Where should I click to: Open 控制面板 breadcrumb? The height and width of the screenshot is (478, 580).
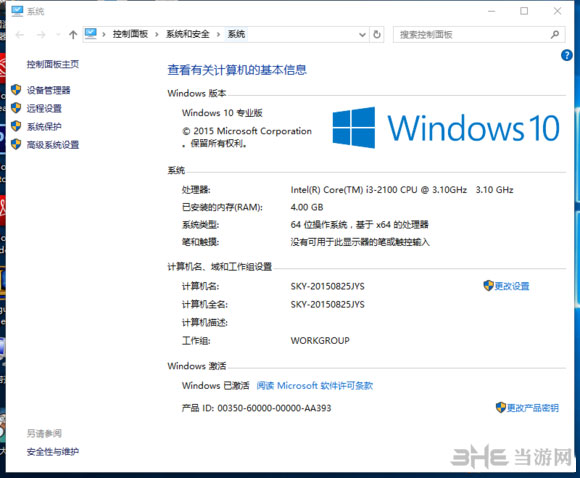(x=130, y=34)
